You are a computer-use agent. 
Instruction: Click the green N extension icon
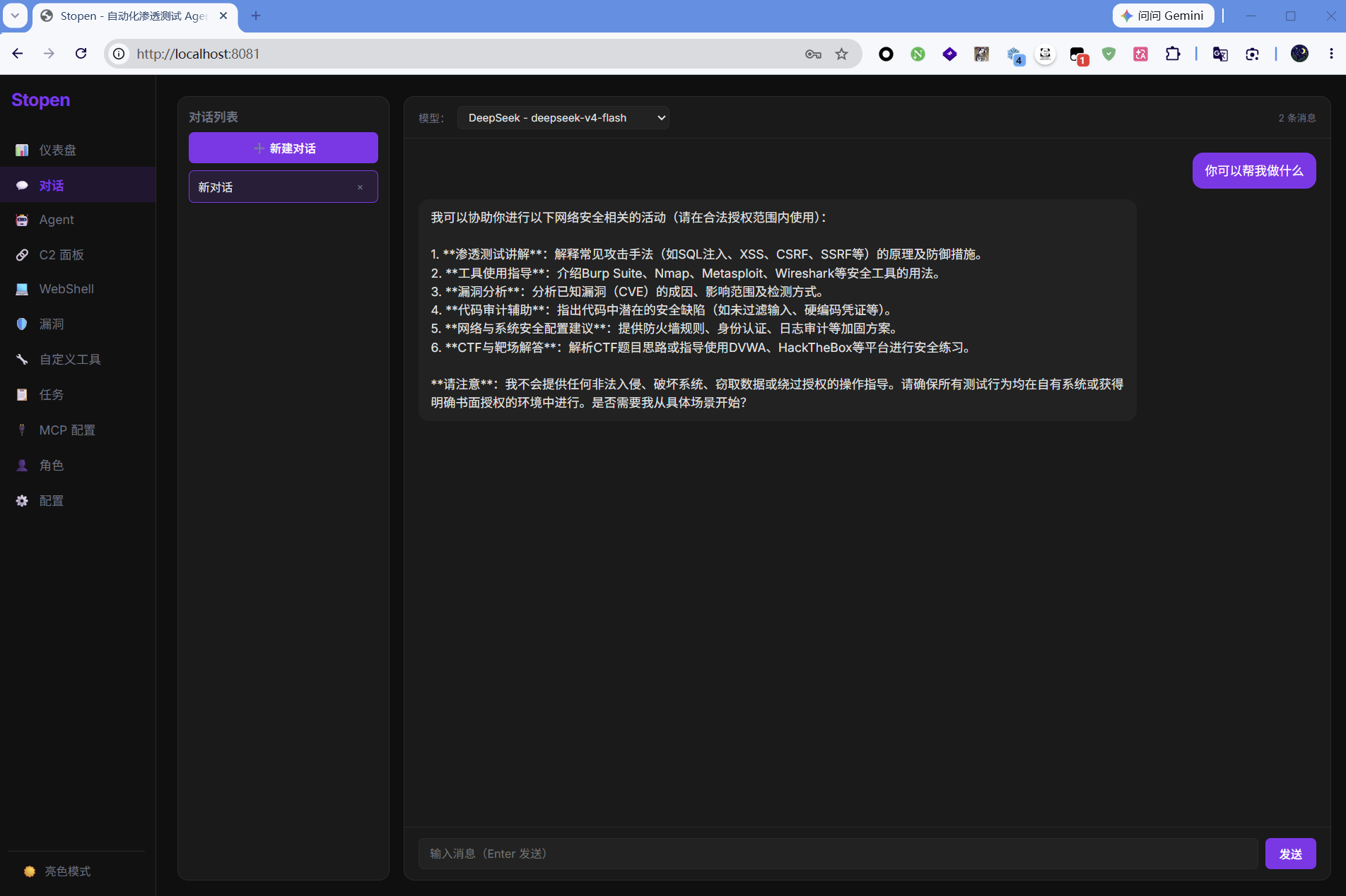coord(918,54)
